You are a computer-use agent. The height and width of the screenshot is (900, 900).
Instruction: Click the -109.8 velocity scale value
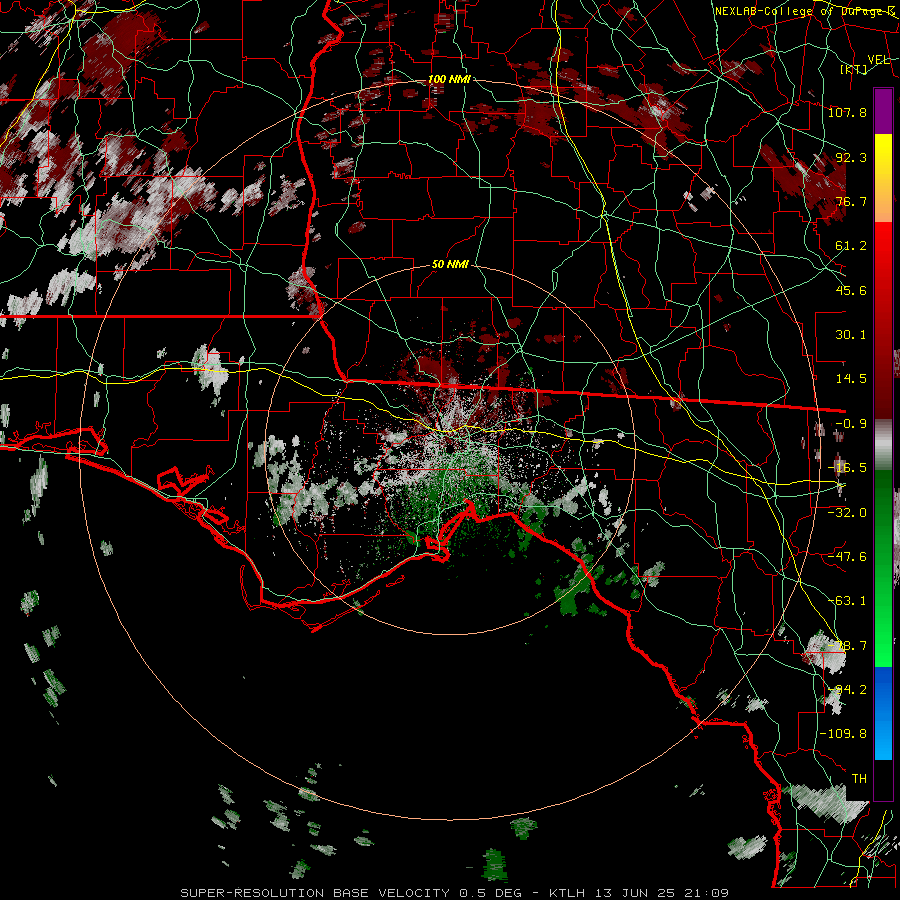(x=843, y=733)
